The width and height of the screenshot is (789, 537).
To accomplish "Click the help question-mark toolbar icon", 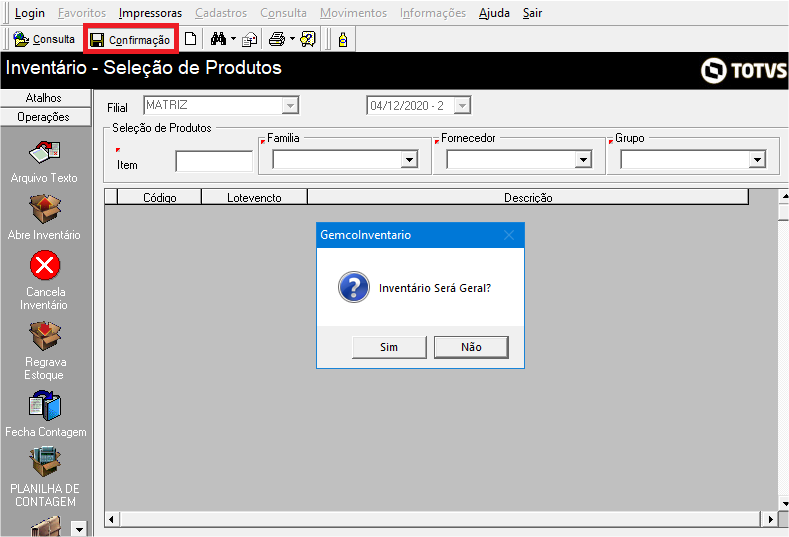I will [307, 39].
